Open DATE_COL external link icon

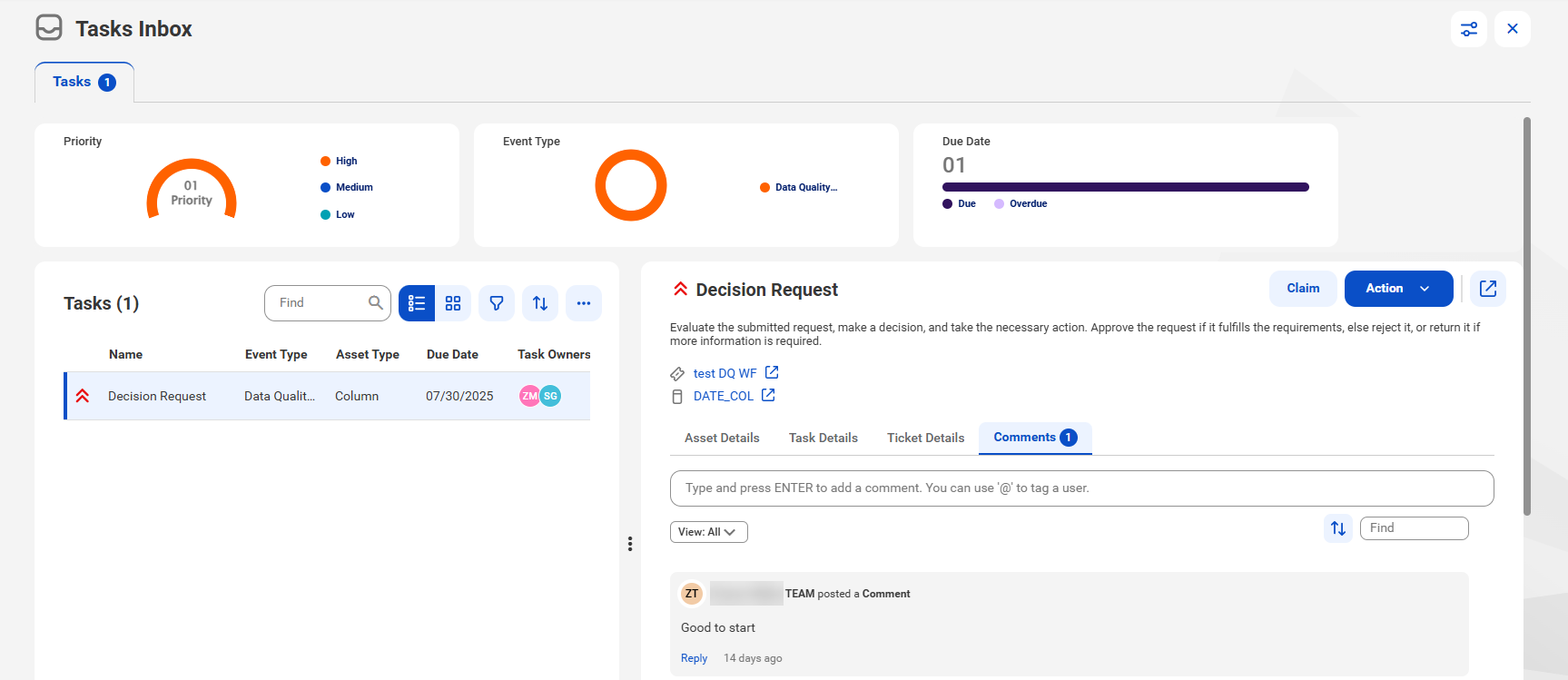click(x=768, y=395)
